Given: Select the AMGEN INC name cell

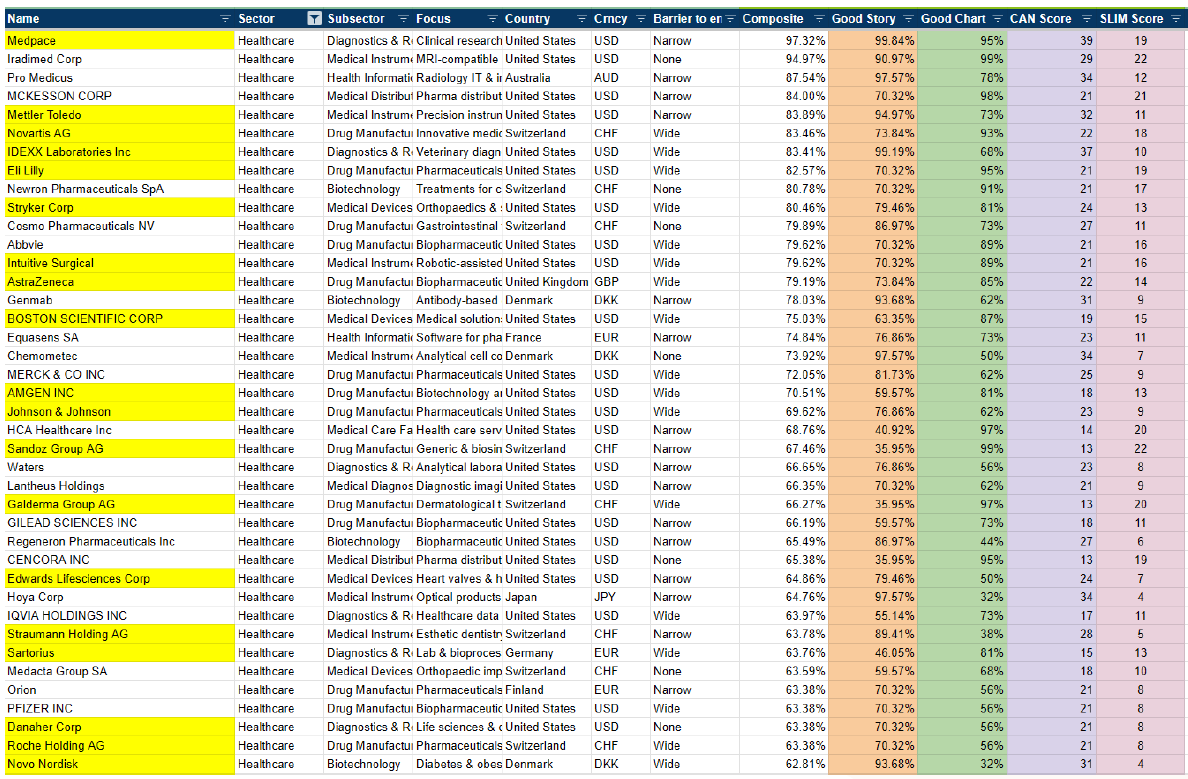Looking at the screenshot, I should 120,393.
